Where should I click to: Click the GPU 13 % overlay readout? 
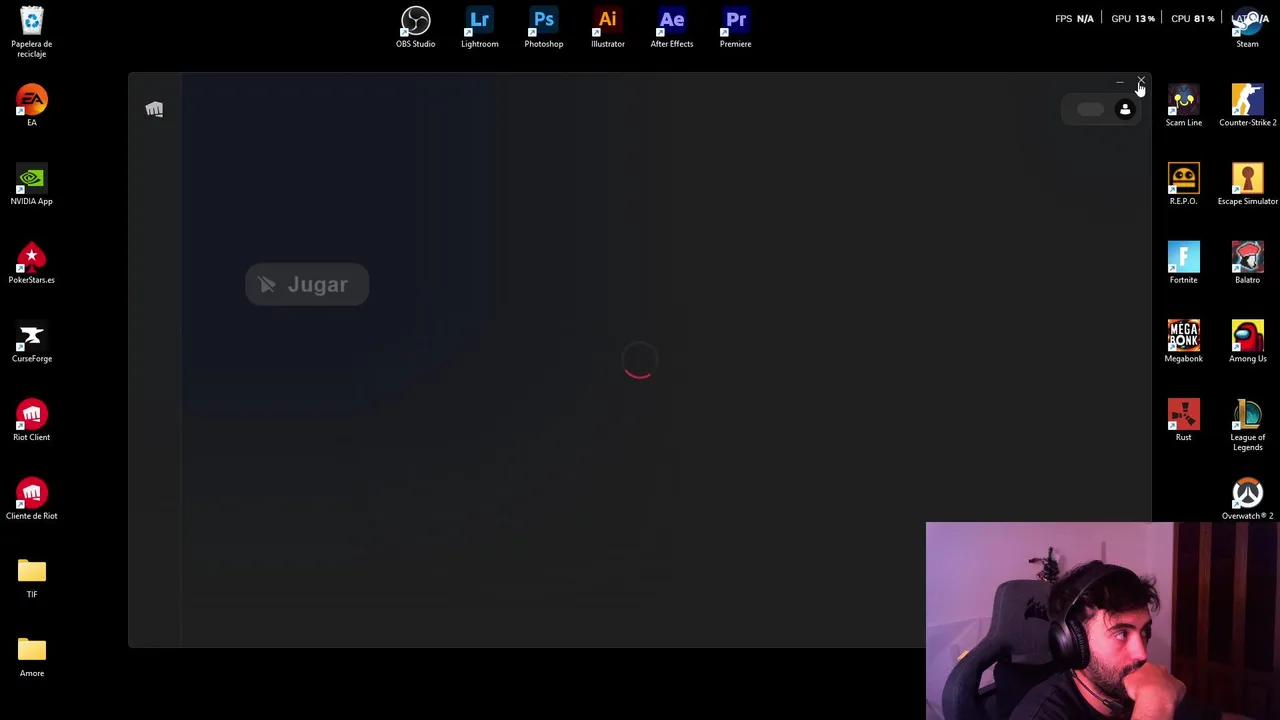pos(1133,19)
